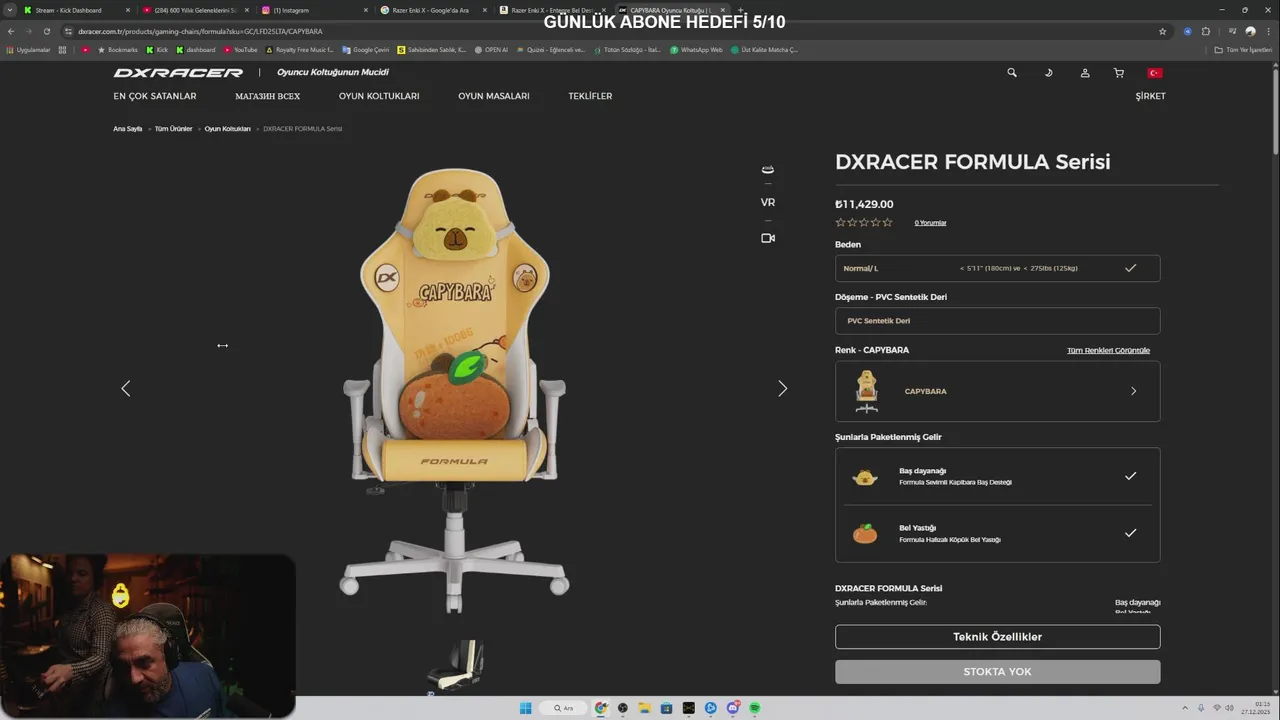Click the star rating row
Screen dimensions: 1280x720
[x=864, y=223]
